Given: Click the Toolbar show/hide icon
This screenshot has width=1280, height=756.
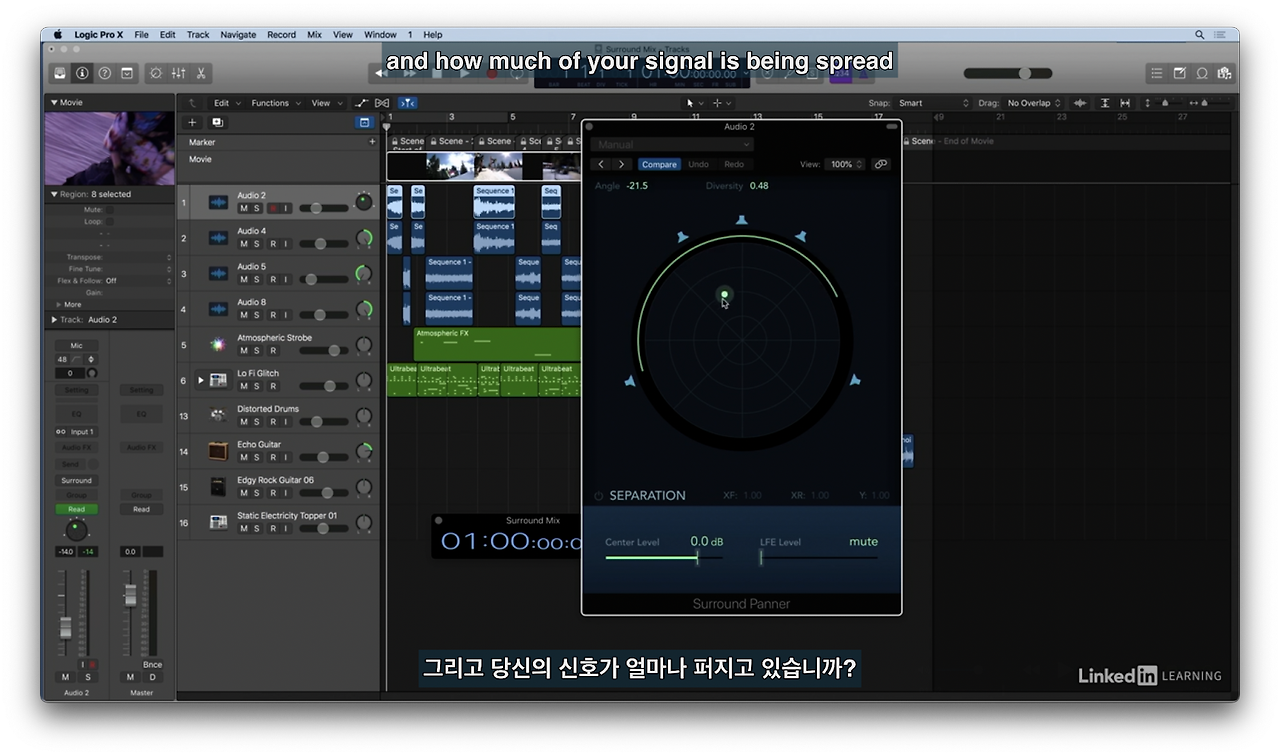Looking at the screenshot, I should pos(127,73).
